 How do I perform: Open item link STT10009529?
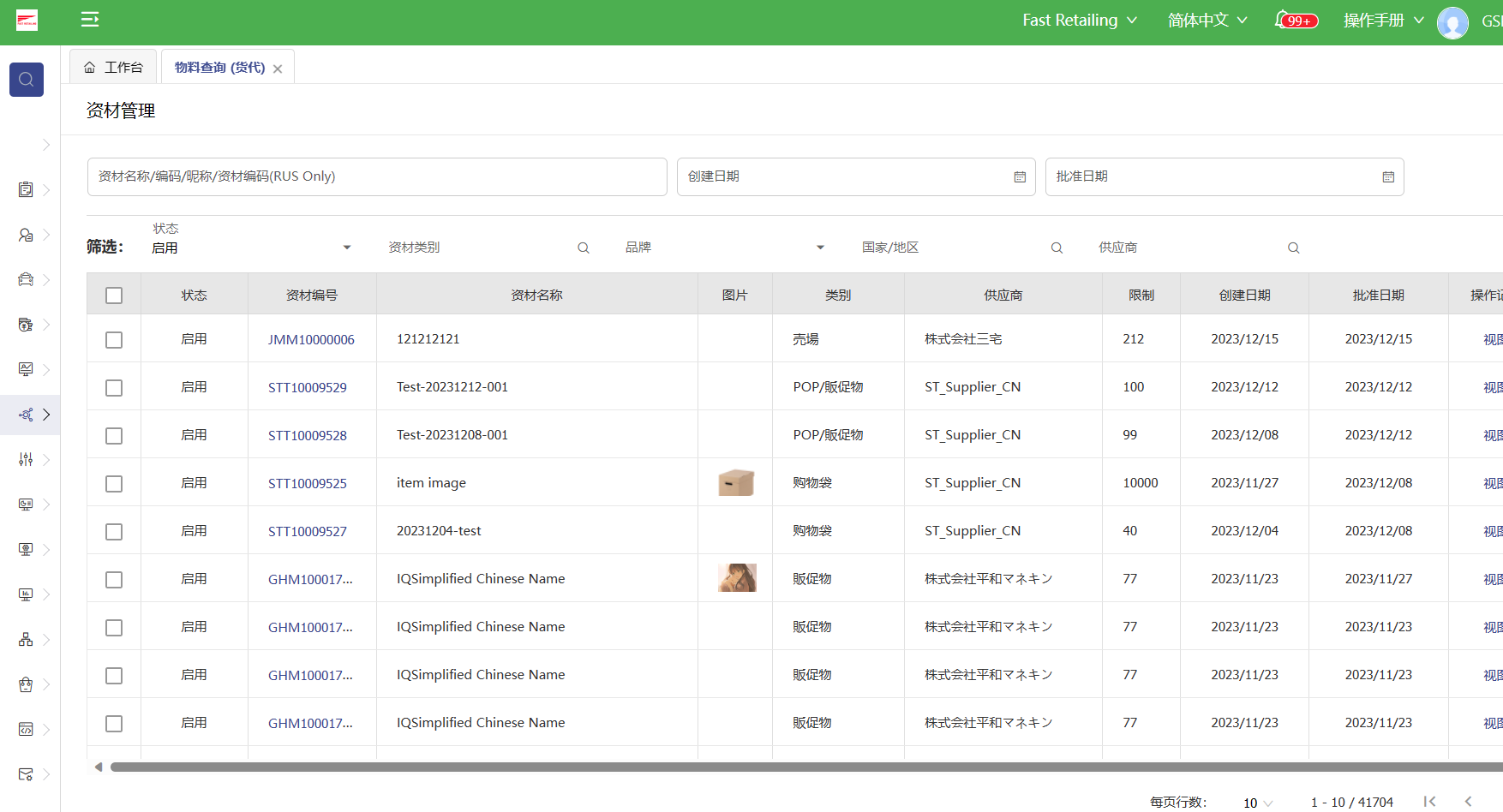pos(308,388)
